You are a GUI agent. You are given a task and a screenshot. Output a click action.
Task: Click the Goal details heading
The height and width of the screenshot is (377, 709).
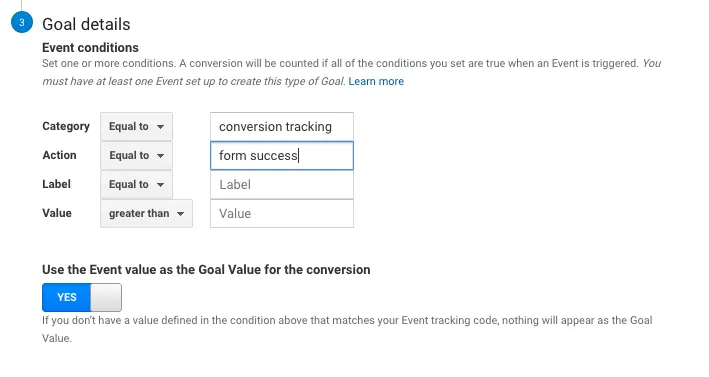click(86, 24)
